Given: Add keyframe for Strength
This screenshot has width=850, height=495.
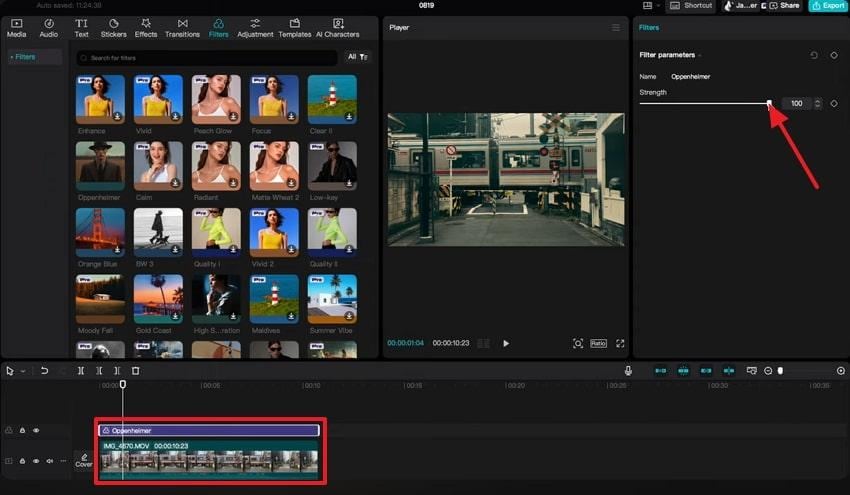Looking at the screenshot, I should [x=834, y=103].
